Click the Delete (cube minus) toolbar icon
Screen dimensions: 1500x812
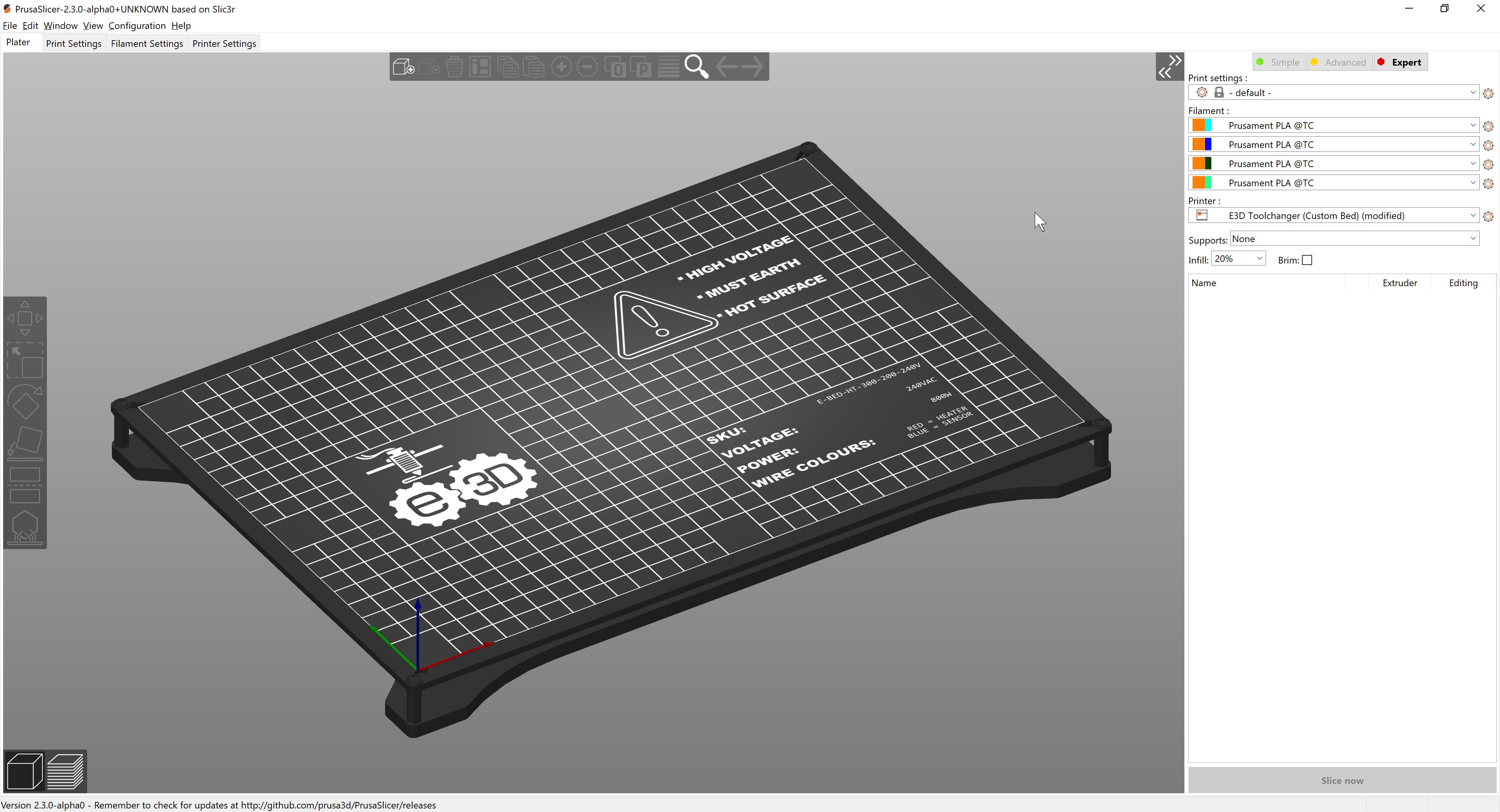(429, 67)
